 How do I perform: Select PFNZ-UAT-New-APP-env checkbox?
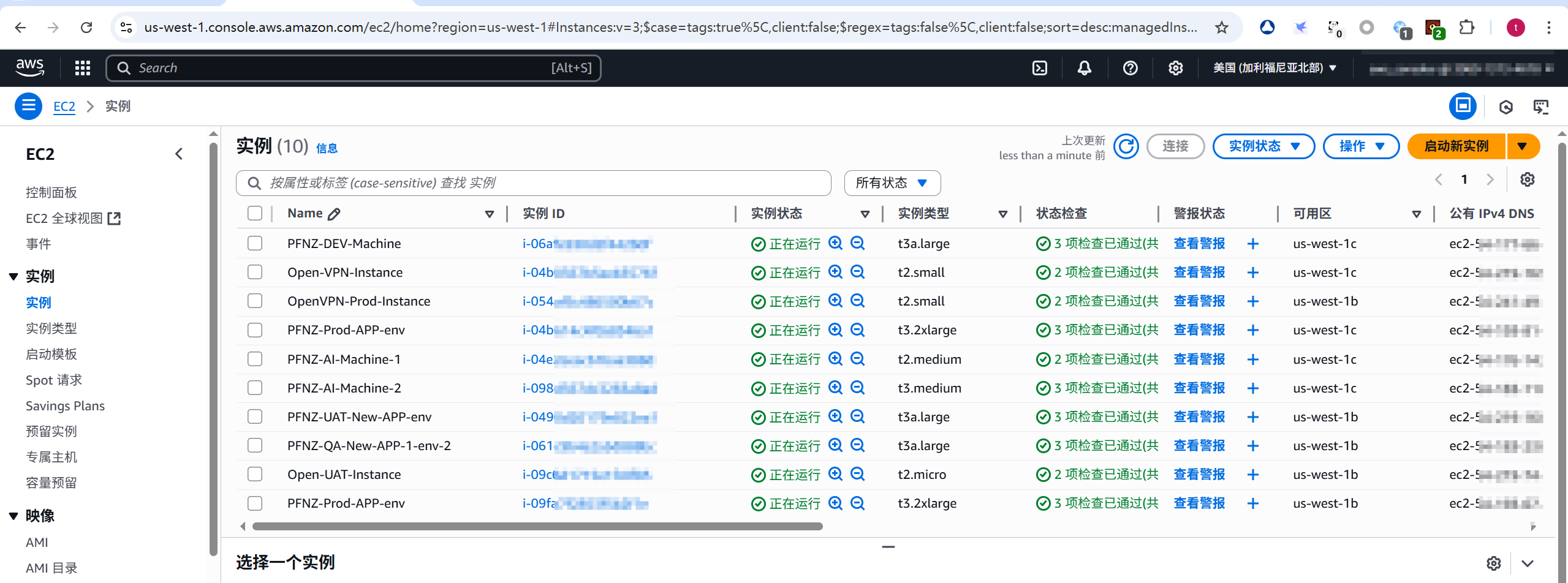coord(255,416)
